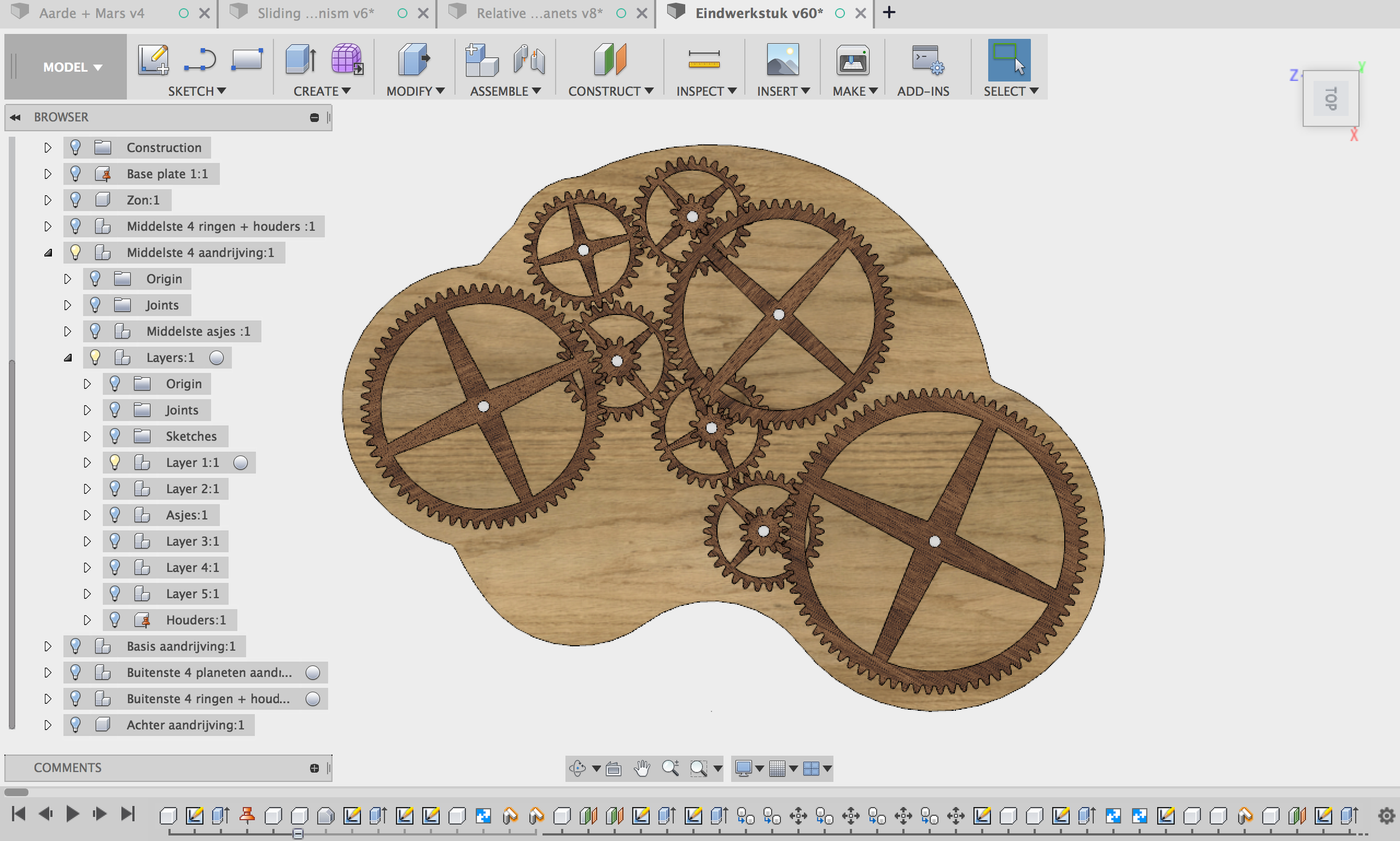This screenshot has height=841, width=1400.
Task: Expand the Base plate 1:1 tree node
Action: pyautogui.click(x=48, y=174)
